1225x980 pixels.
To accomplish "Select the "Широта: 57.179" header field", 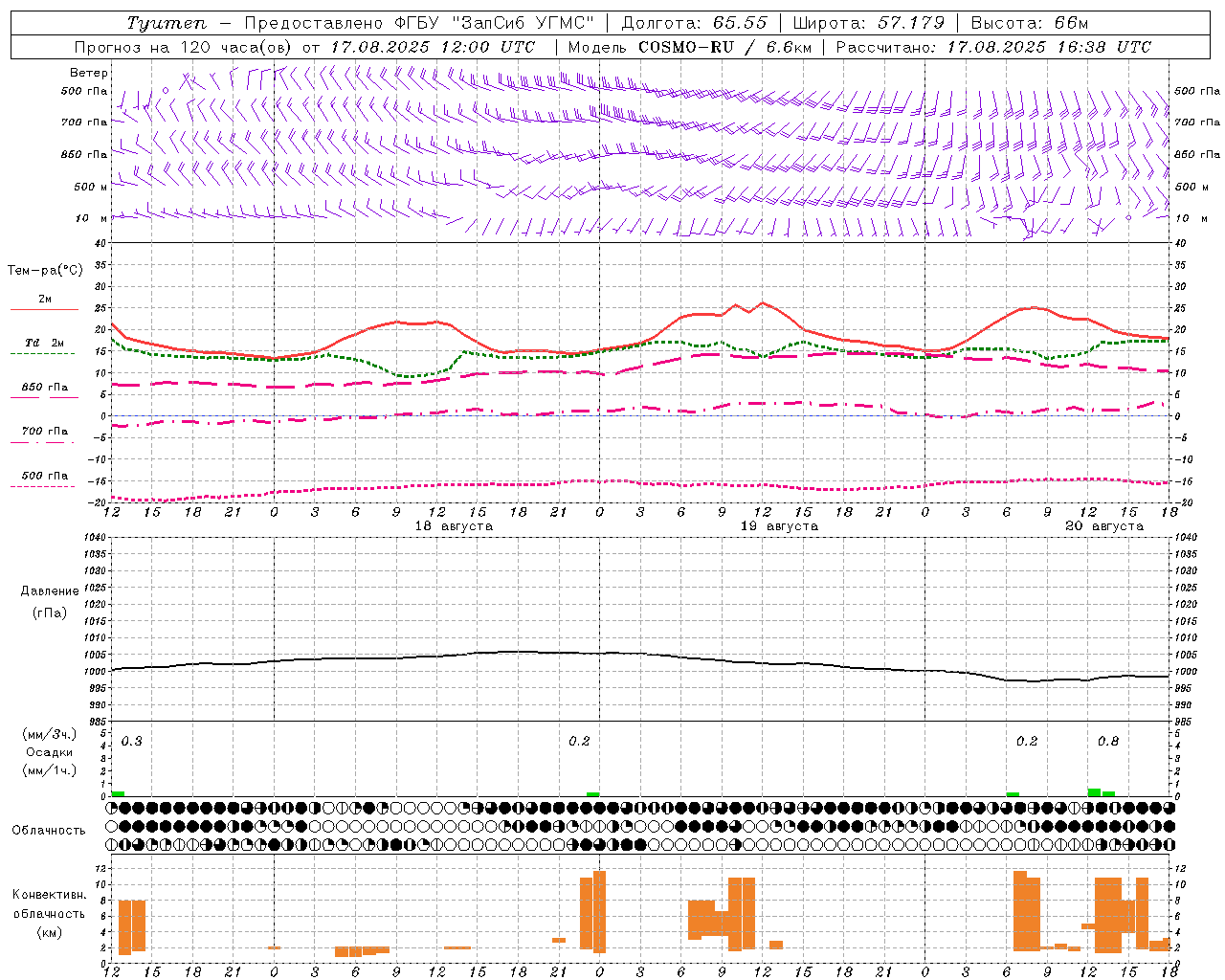I will tap(869, 23).
